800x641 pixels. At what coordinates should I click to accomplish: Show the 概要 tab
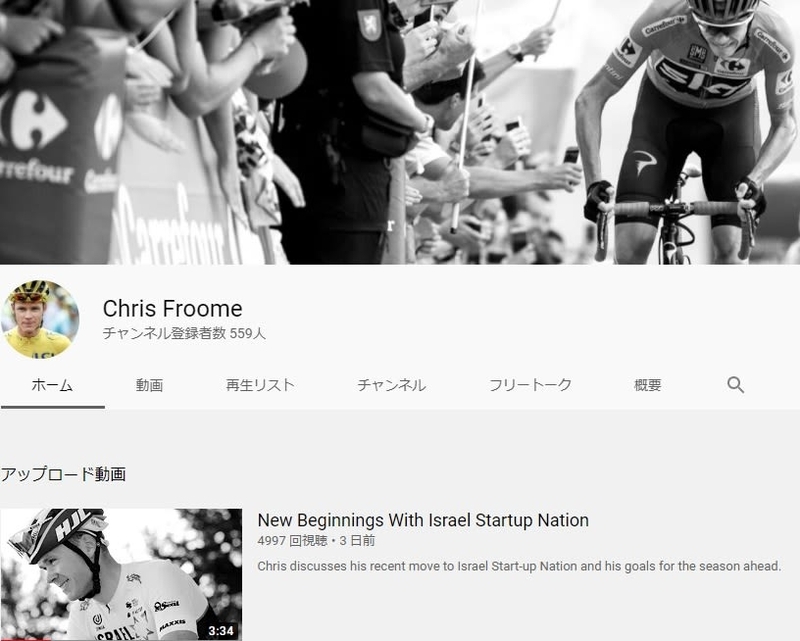click(x=647, y=385)
